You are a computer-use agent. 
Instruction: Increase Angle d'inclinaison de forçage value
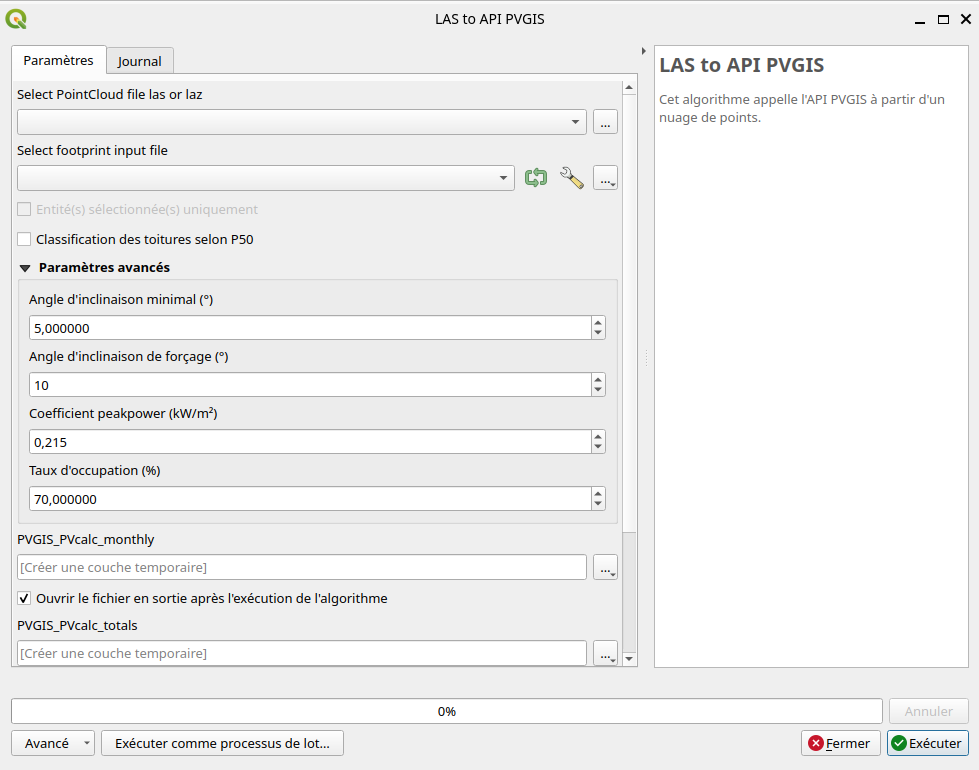[598, 380]
